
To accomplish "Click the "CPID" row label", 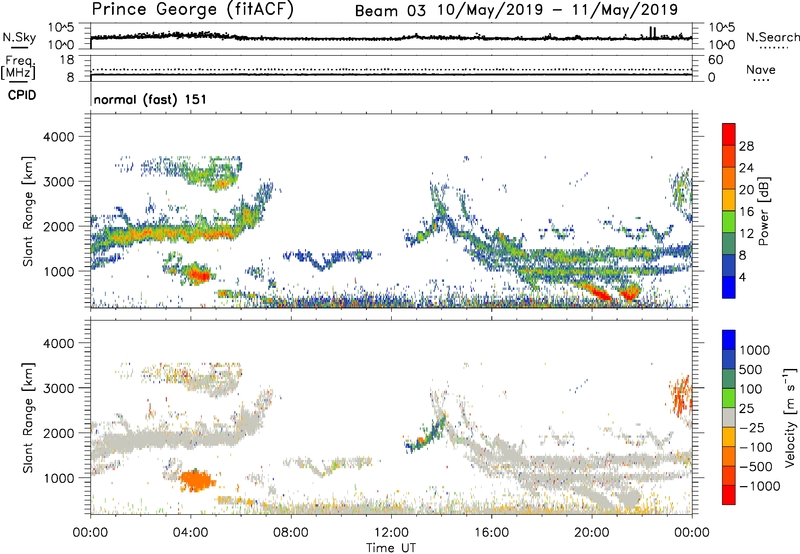I will (x=22, y=95).
